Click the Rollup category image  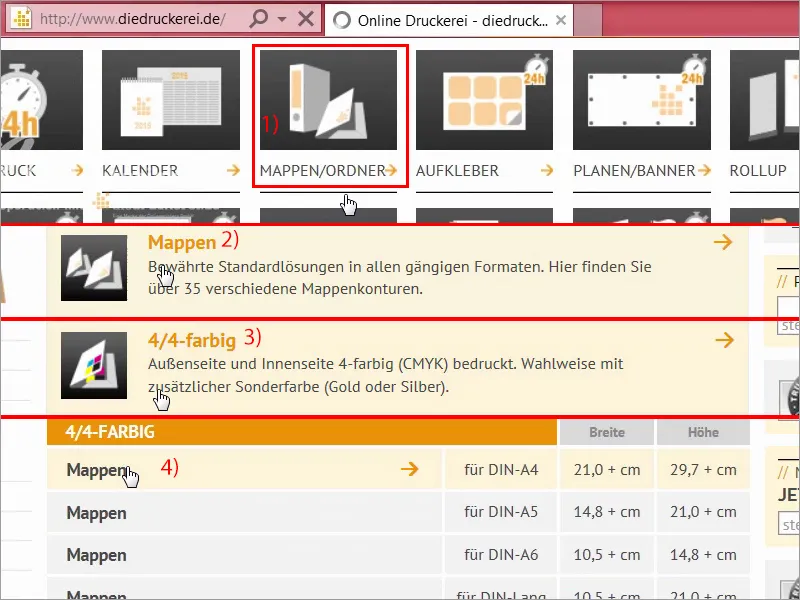pos(765,100)
